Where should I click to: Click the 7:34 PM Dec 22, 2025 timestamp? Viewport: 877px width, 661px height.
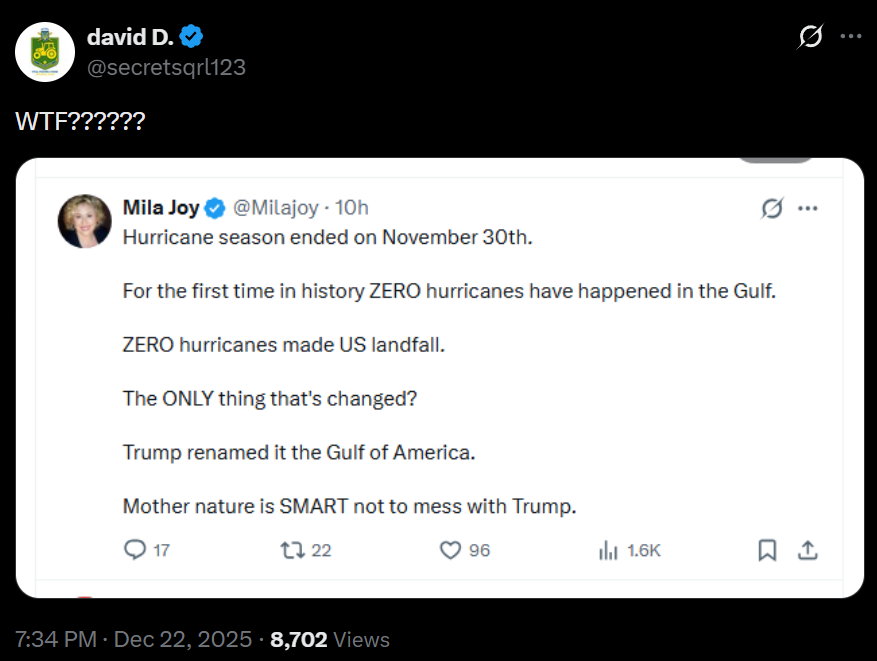coord(134,639)
